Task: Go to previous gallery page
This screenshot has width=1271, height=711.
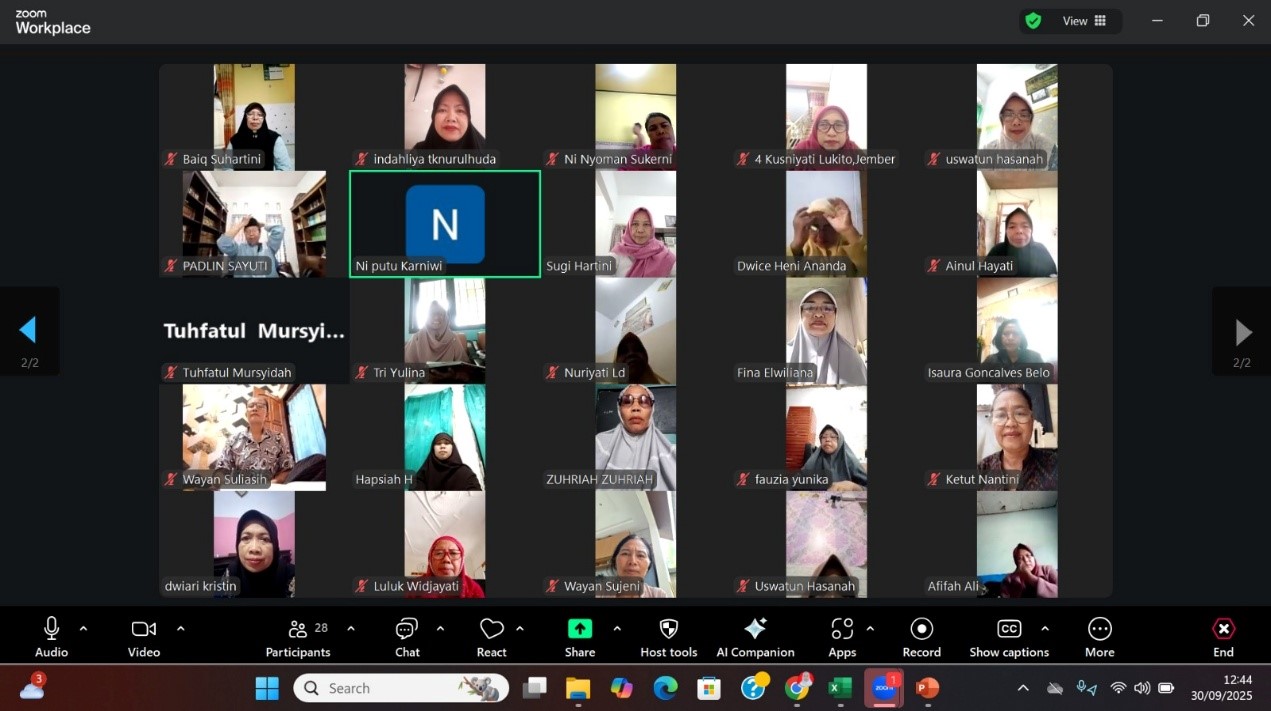Action: coord(28,331)
